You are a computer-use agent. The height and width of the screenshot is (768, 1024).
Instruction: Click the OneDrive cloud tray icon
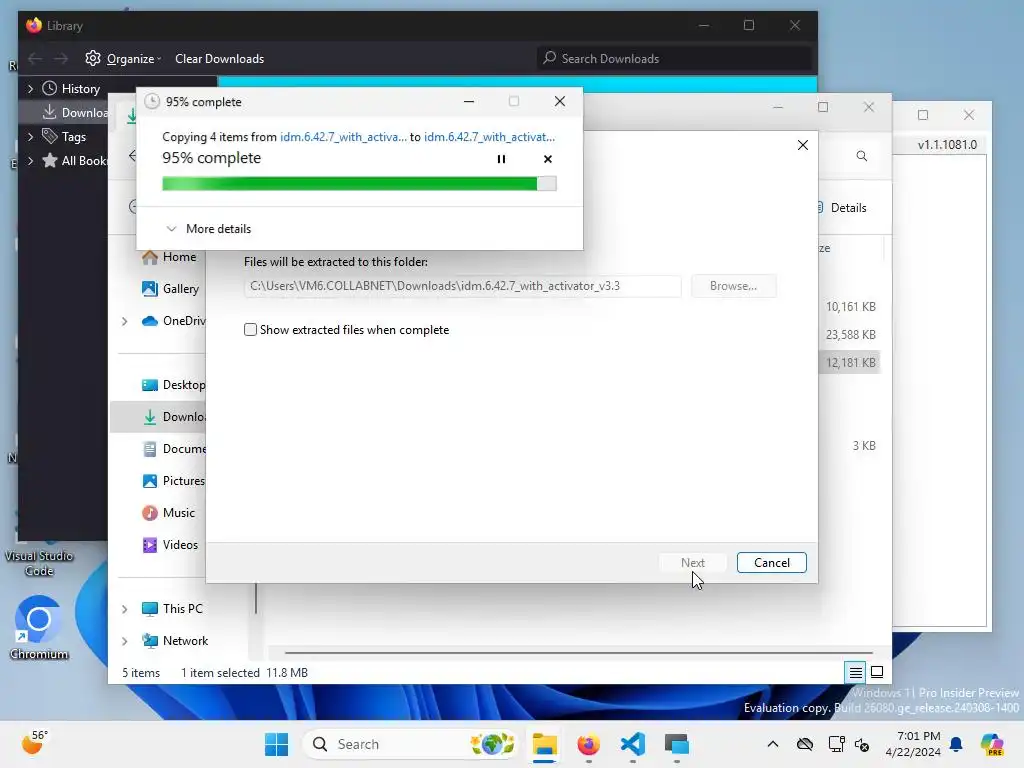tap(805, 744)
